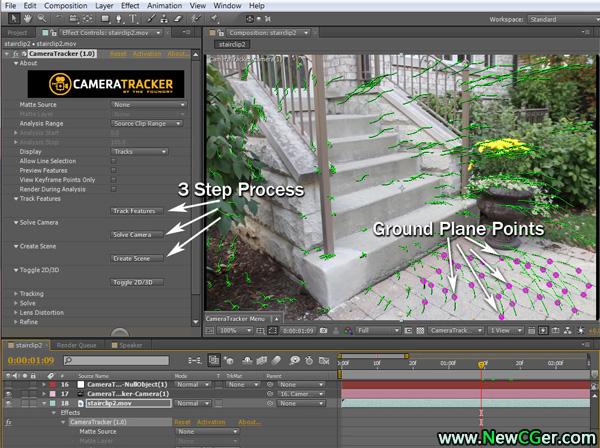Toggle lock on the Effect Controls panel

[x=54, y=33]
